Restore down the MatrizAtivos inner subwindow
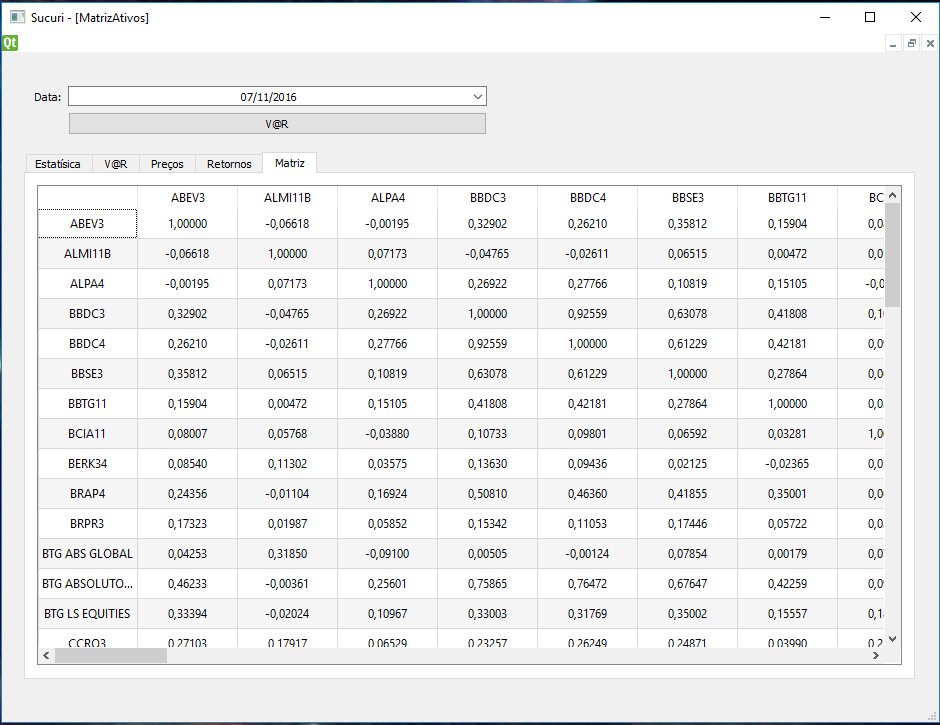This screenshot has width=940, height=725. pos(911,43)
